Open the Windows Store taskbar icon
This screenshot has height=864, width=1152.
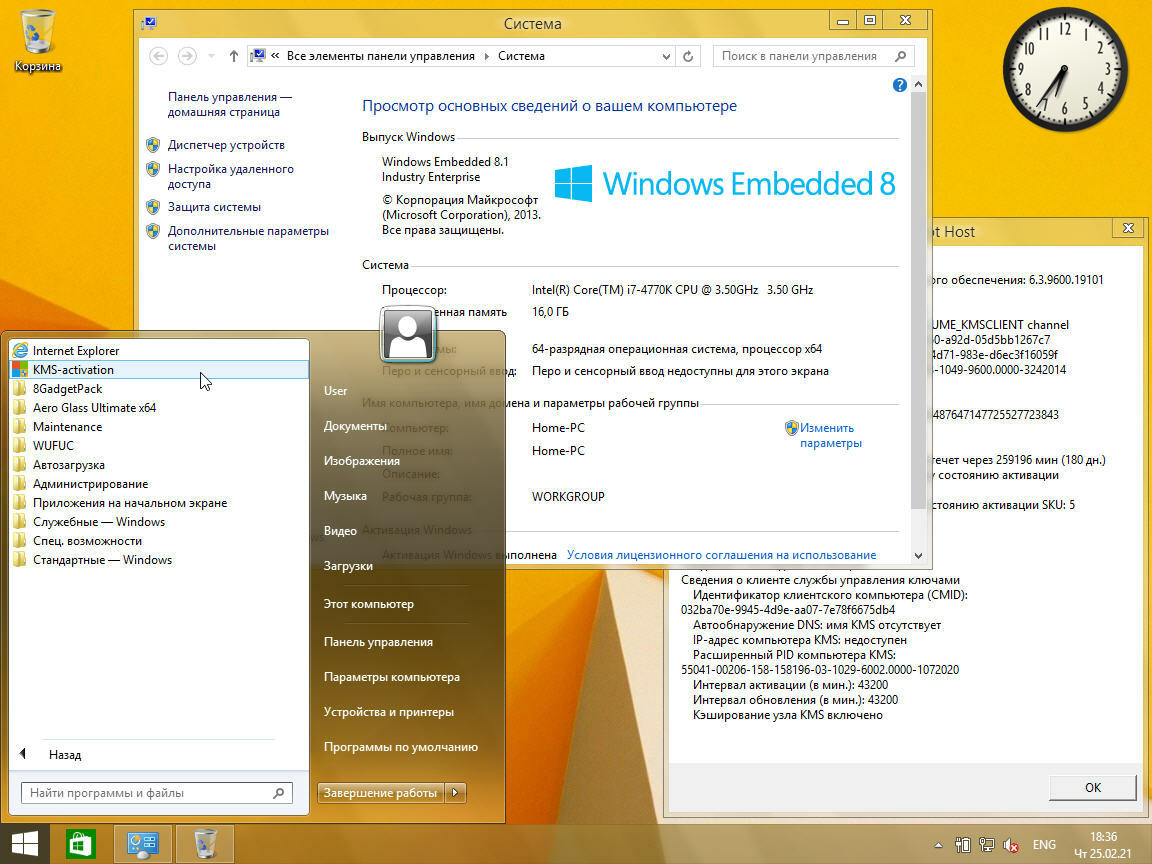(x=81, y=843)
